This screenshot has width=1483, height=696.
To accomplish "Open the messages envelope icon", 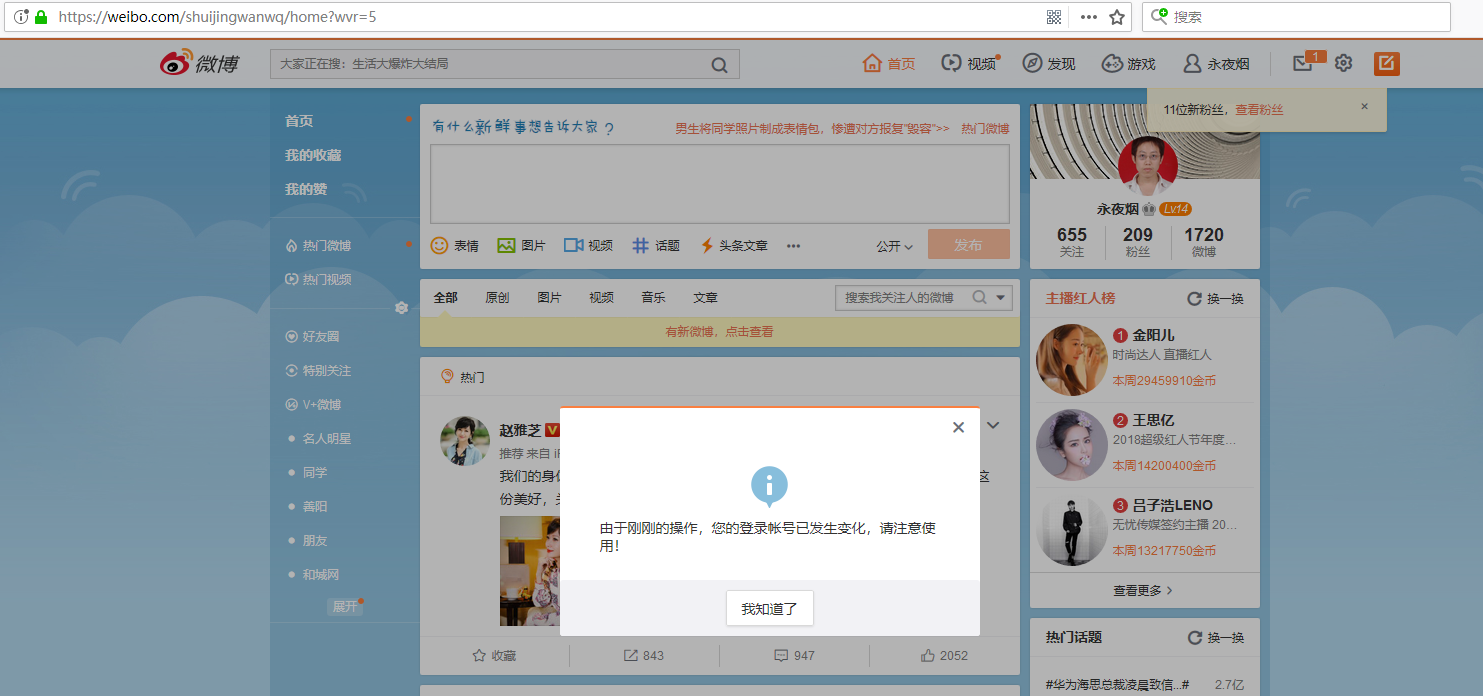I will point(1303,63).
